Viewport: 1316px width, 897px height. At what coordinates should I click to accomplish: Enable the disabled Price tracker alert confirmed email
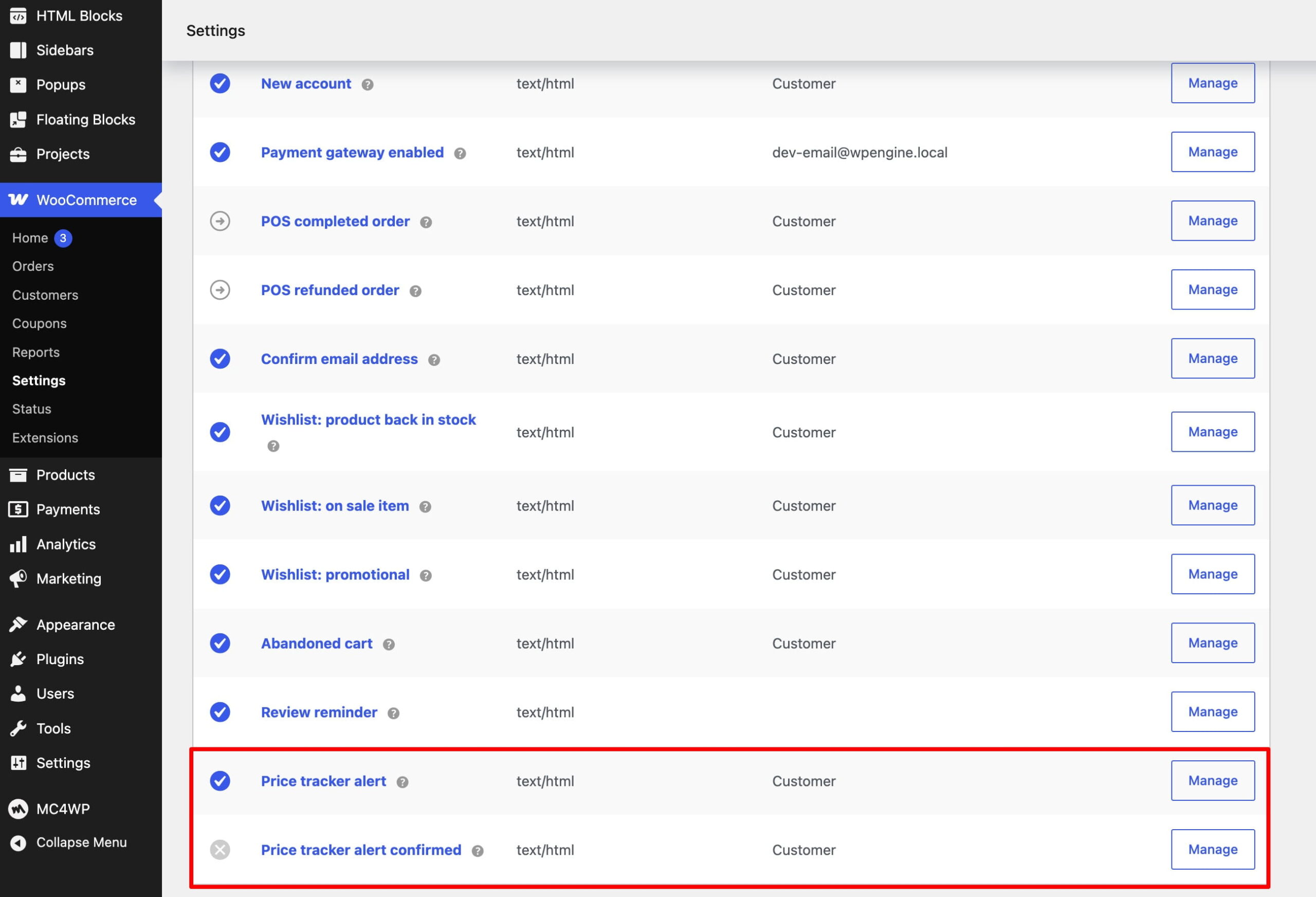pyautogui.click(x=220, y=849)
